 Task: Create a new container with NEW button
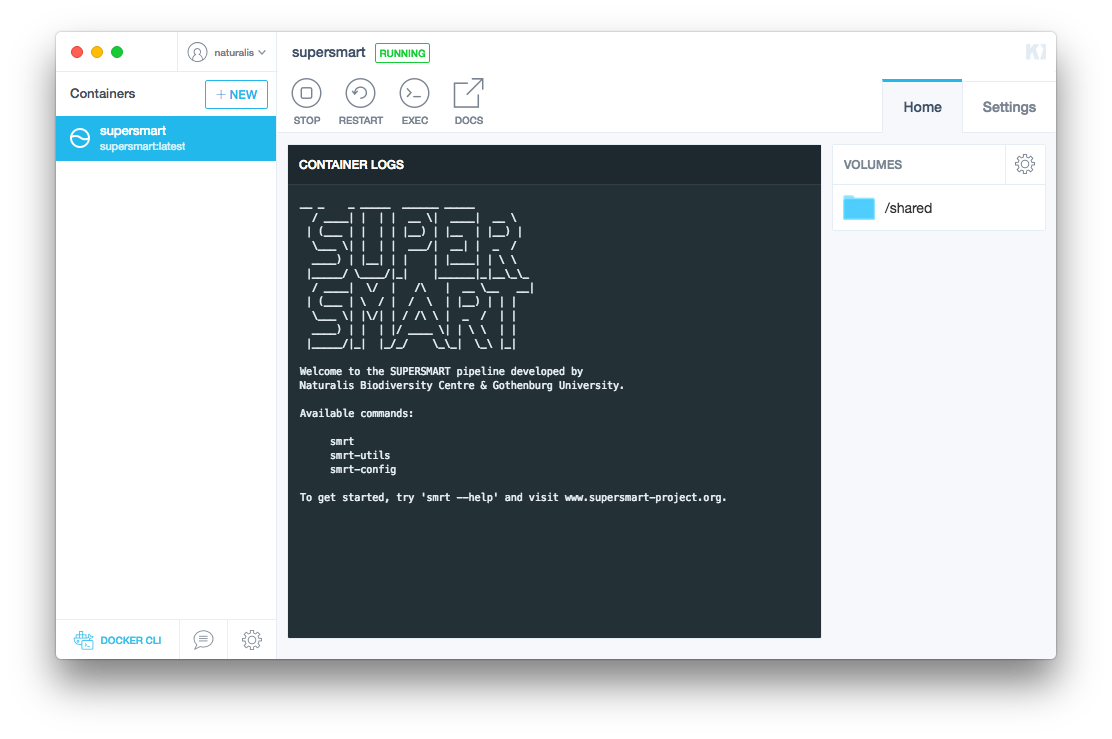tap(236, 94)
